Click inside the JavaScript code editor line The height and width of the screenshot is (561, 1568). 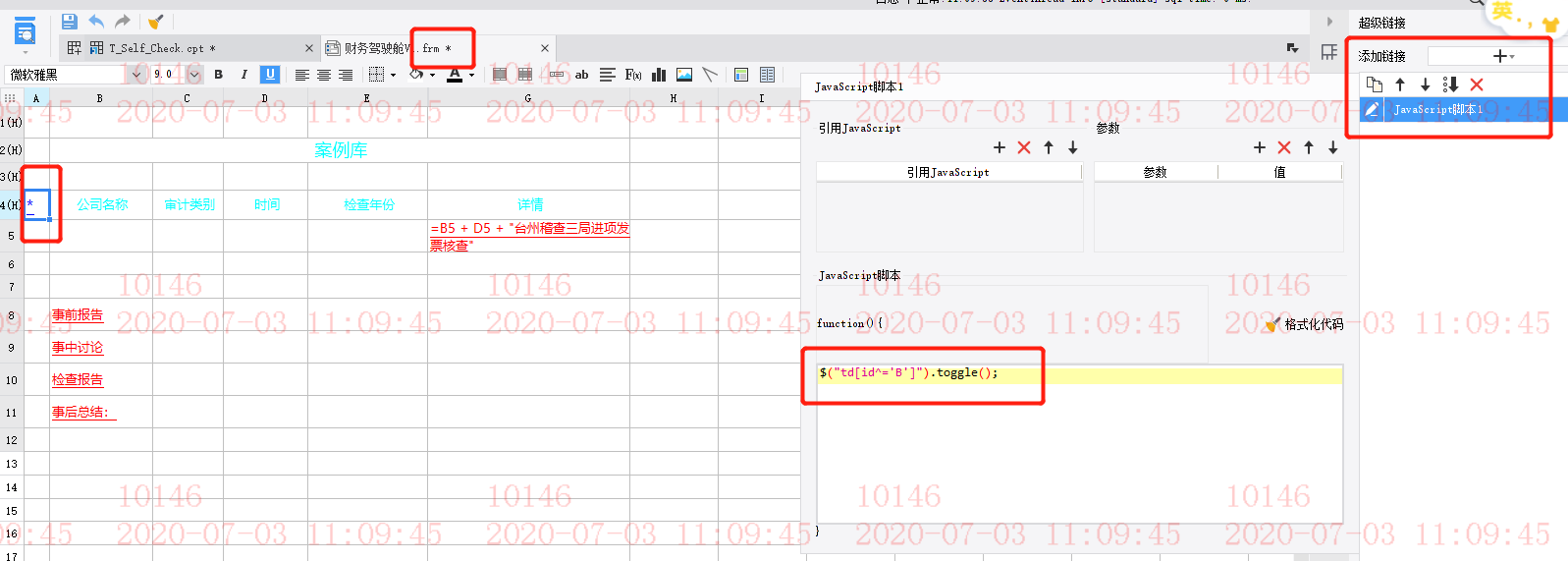(x=1079, y=373)
